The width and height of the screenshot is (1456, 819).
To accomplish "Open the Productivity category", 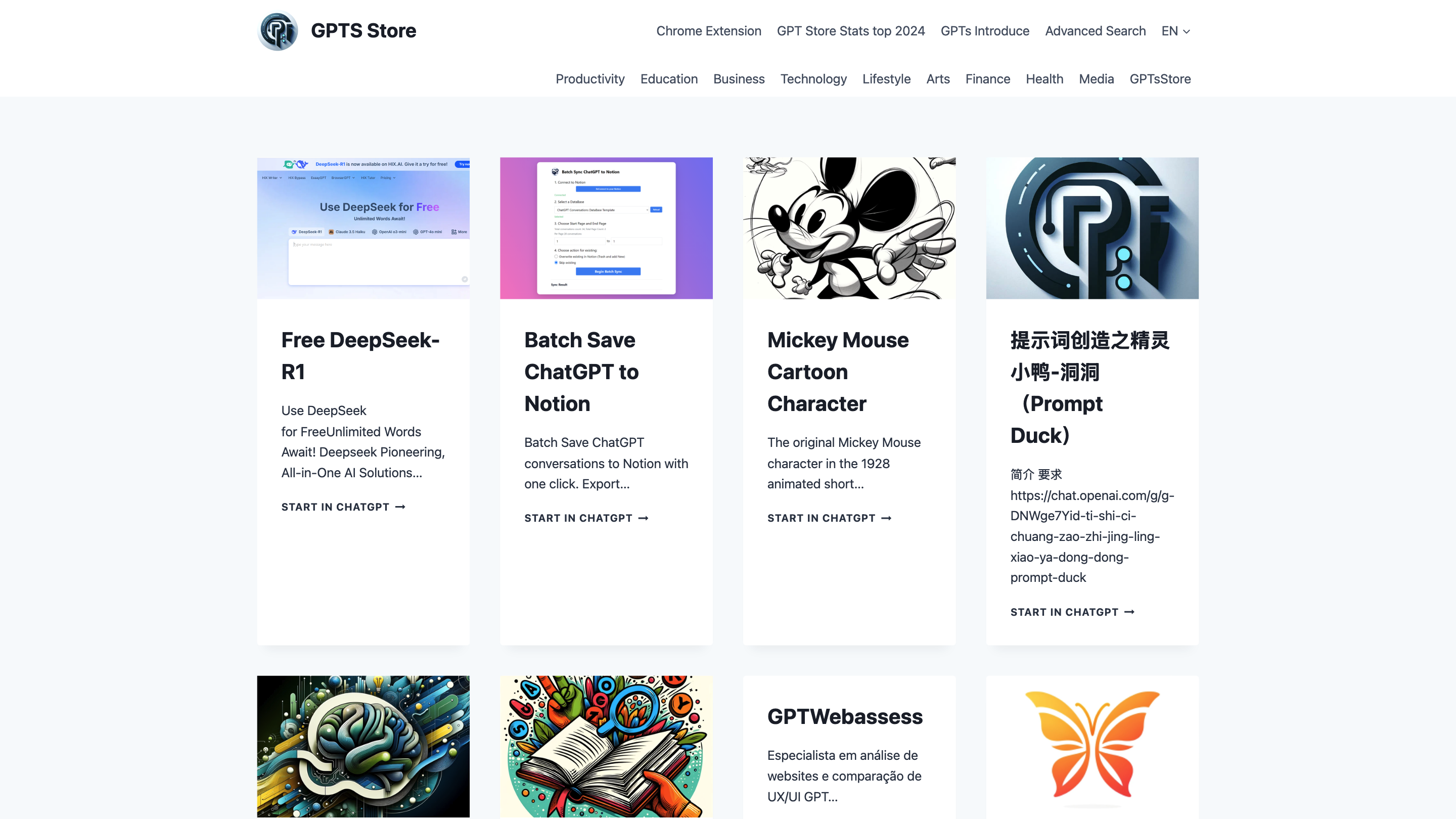I will pyautogui.click(x=589, y=79).
